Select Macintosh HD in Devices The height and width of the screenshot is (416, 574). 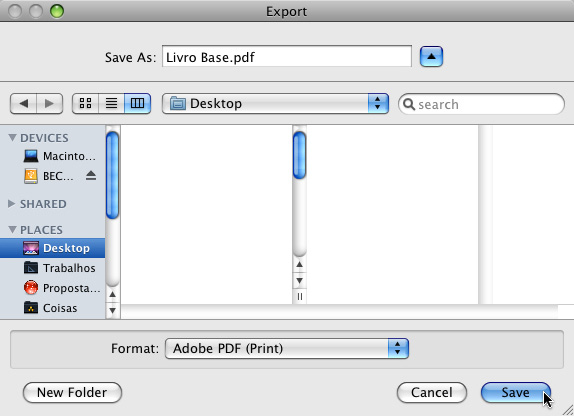59,156
